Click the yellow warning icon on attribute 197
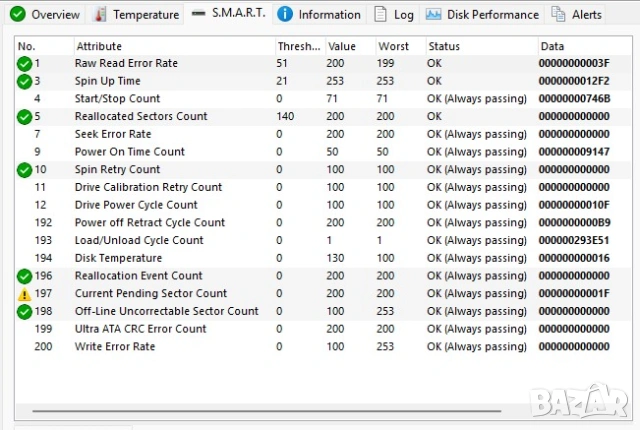The height and width of the screenshot is (430, 640). 25,294
